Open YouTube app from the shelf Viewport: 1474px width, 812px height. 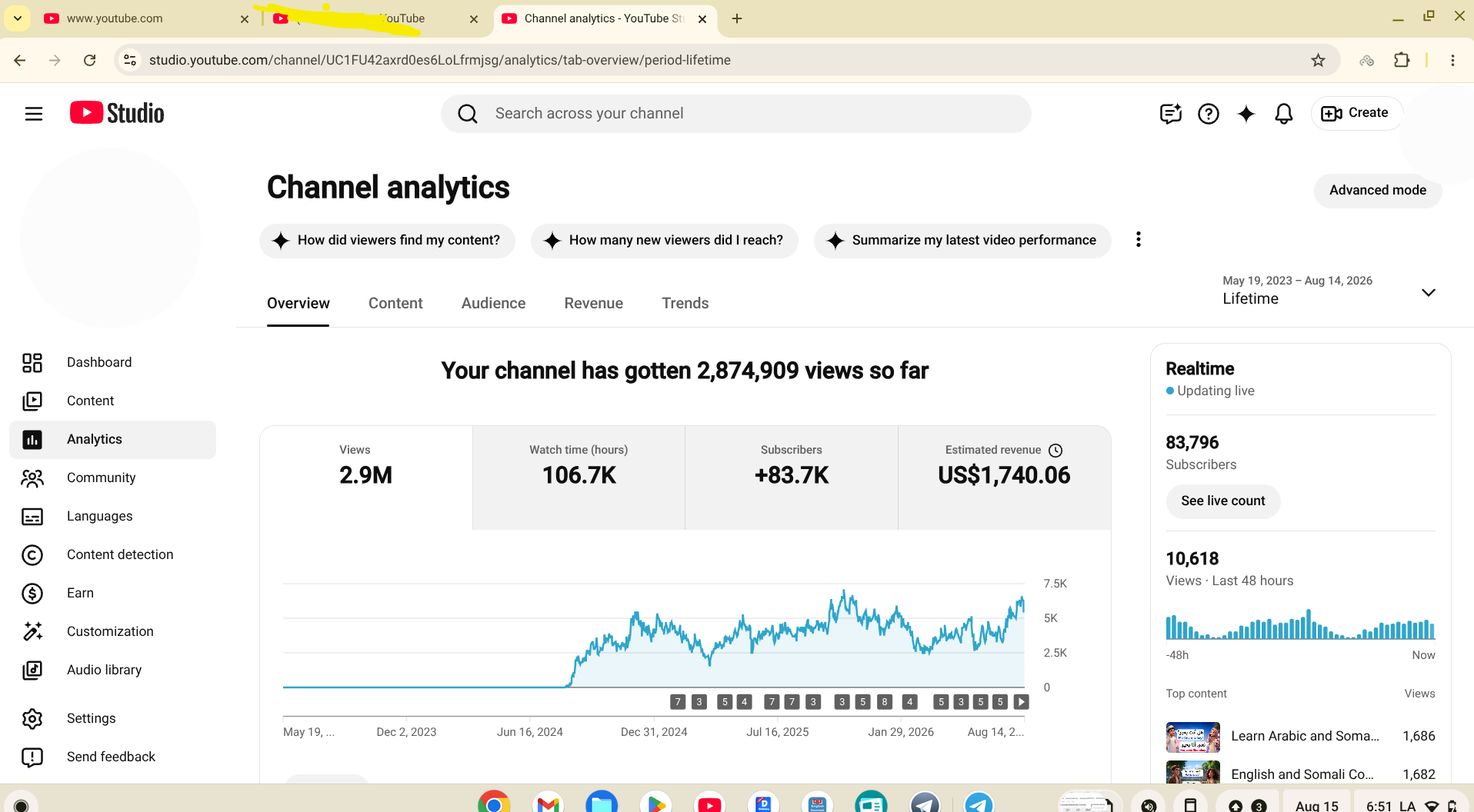709,803
